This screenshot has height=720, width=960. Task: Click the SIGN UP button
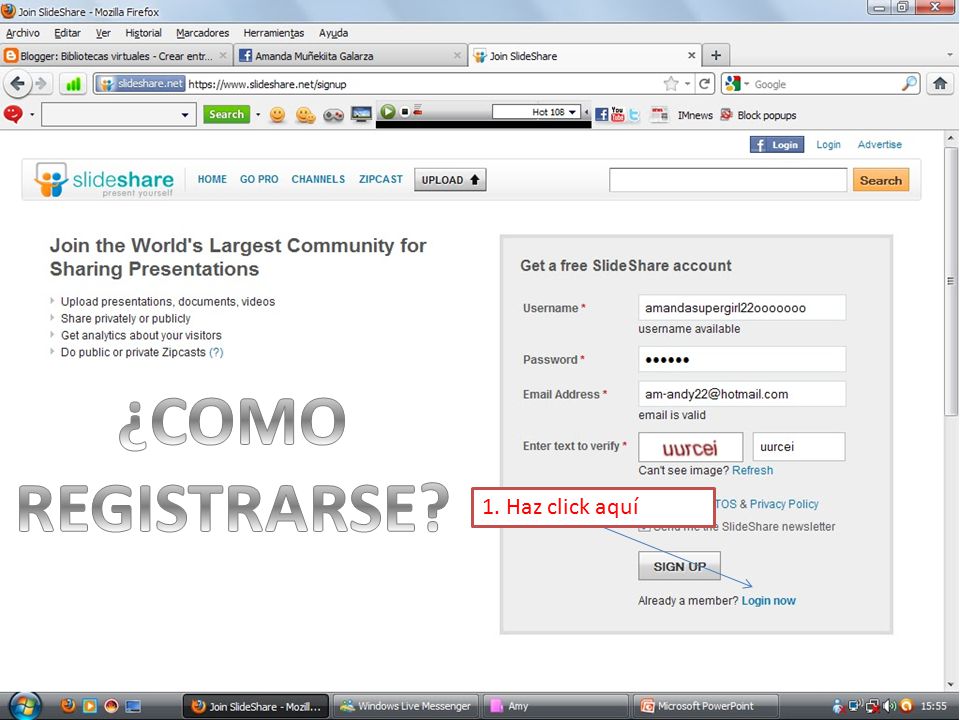point(680,566)
